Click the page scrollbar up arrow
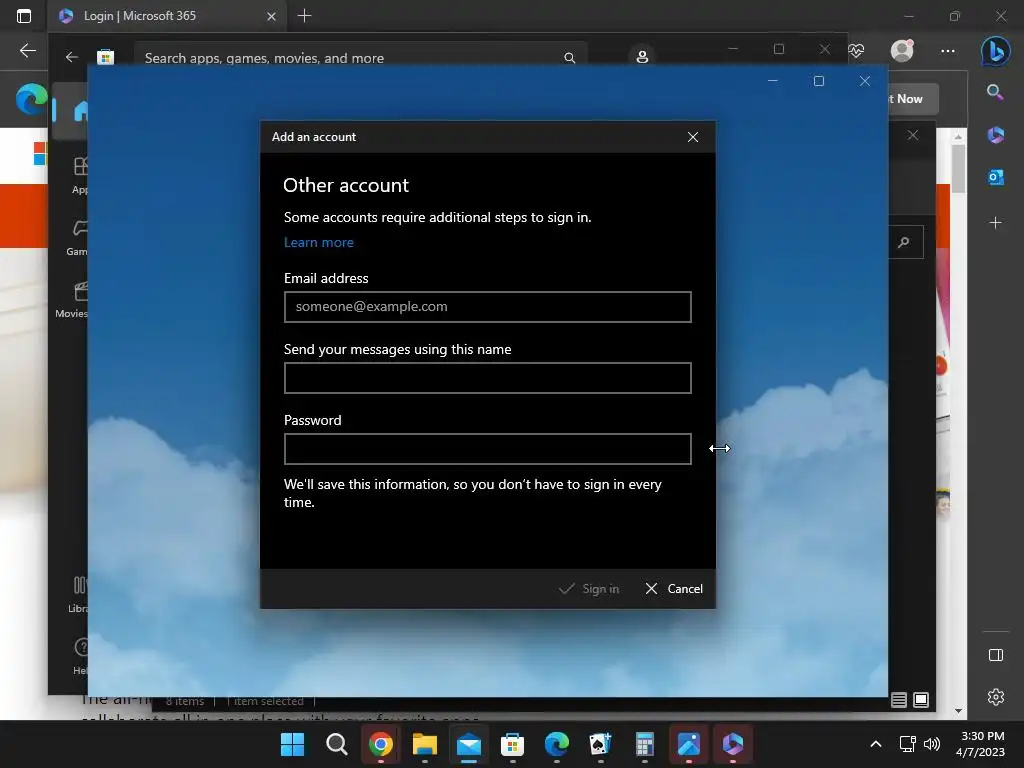The width and height of the screenshot is (1024, 768). tap(958, 137)
